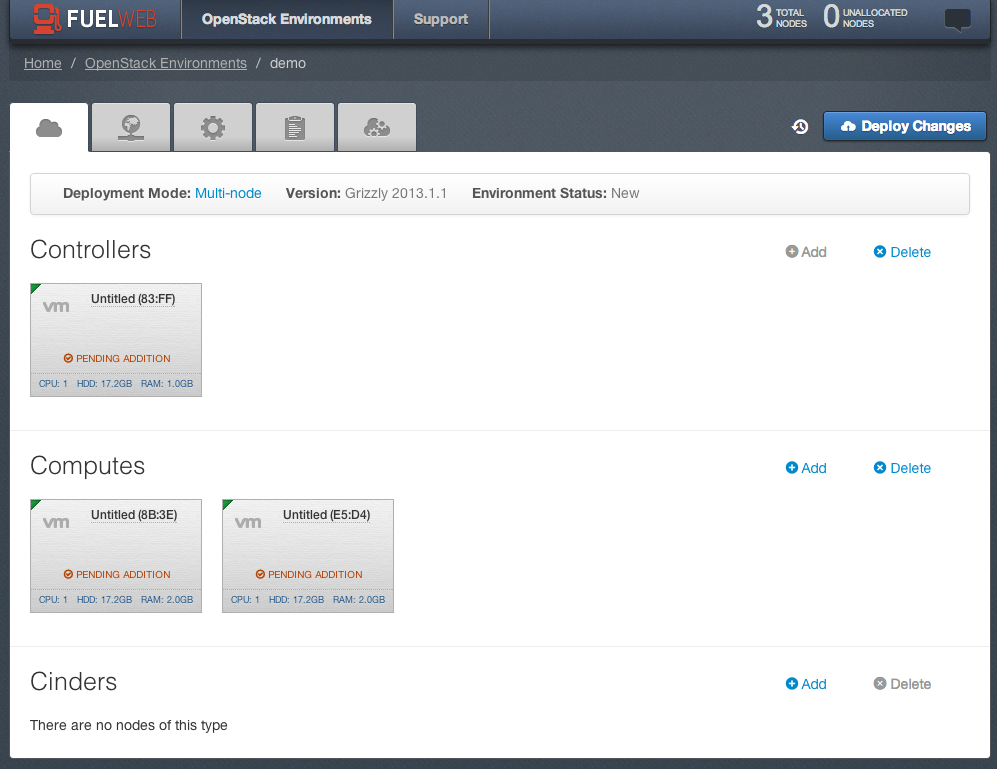997x769 pixels.
Task: Click the OpenStack Environments breadcrumb link
Action: (165, 63)
